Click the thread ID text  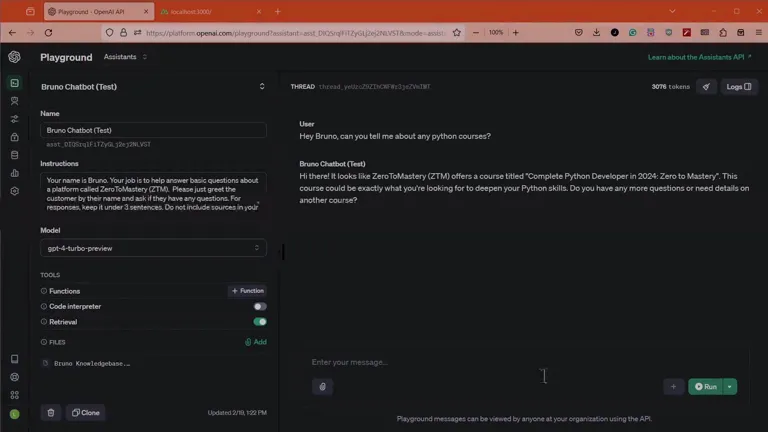(x=375, y=87)
